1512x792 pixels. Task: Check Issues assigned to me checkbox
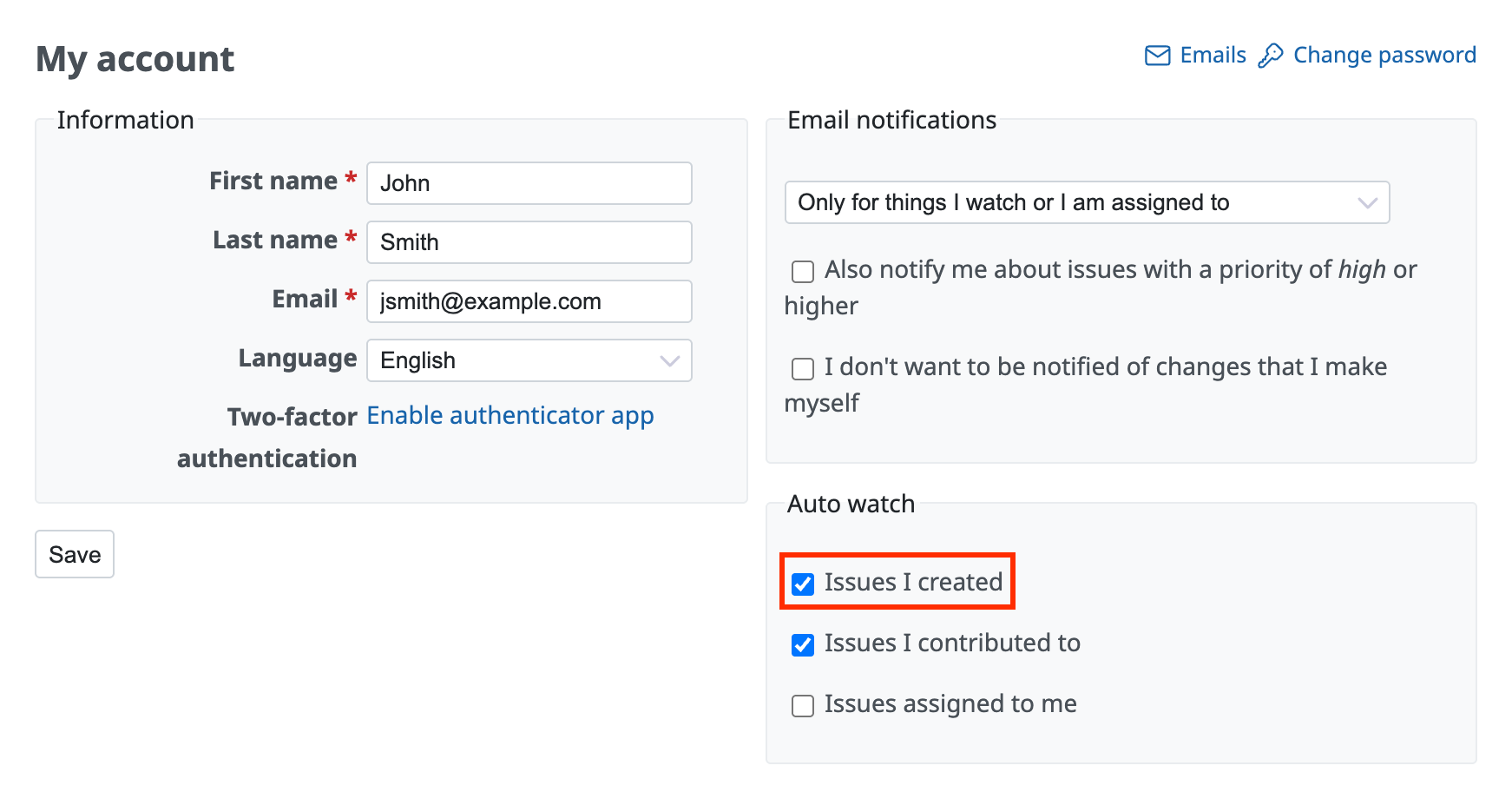803,706
